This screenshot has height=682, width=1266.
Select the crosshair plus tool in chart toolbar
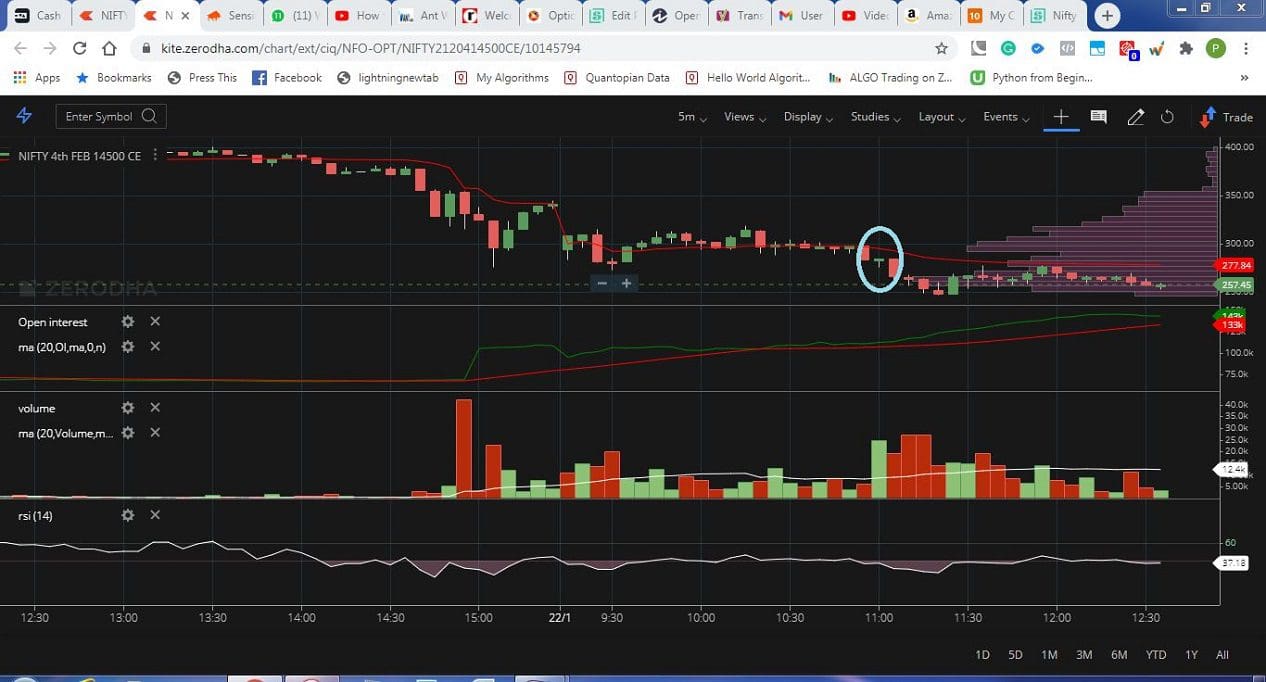[x=1061, y=117]
